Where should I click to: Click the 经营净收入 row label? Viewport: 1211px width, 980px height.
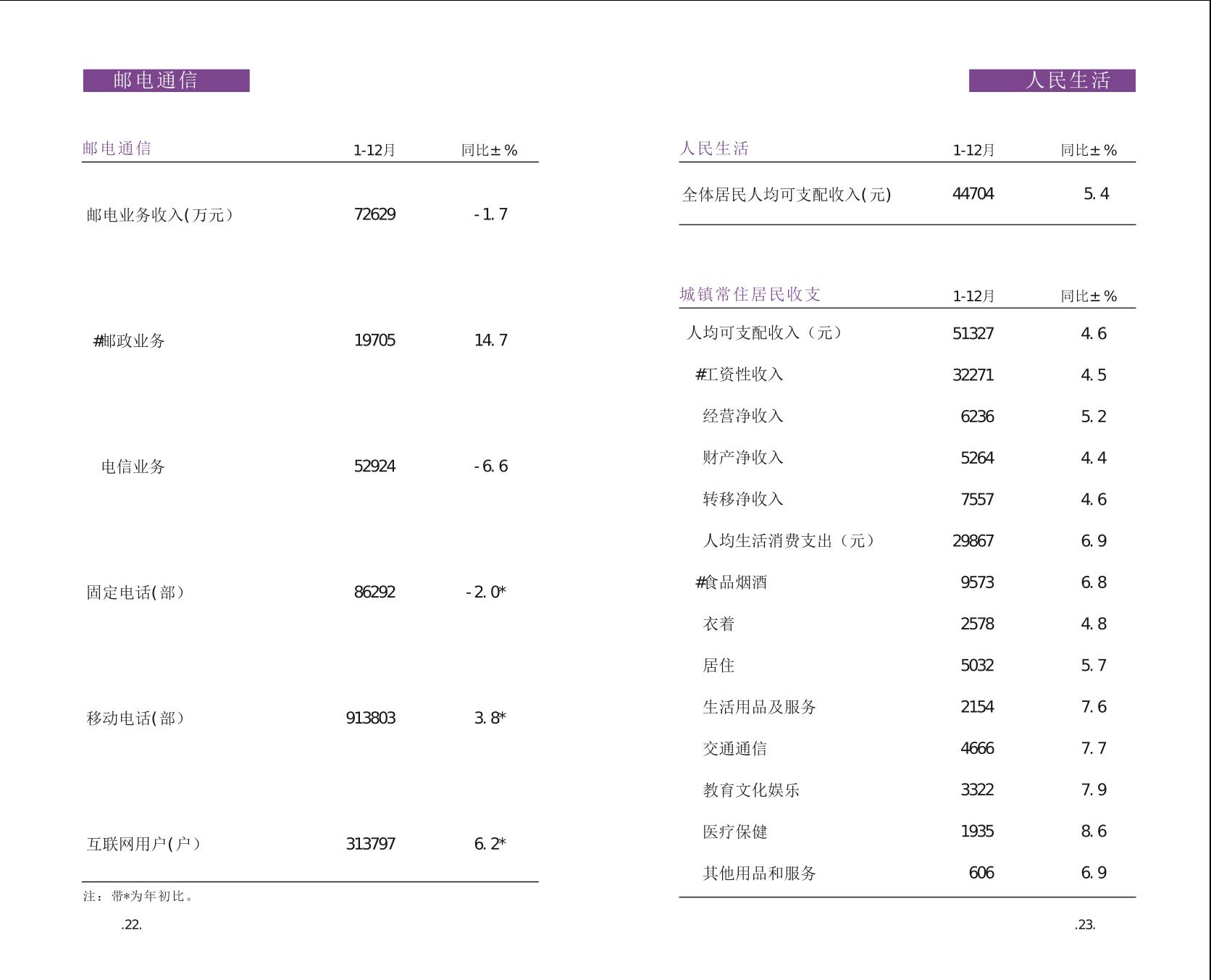coord(743,416)
